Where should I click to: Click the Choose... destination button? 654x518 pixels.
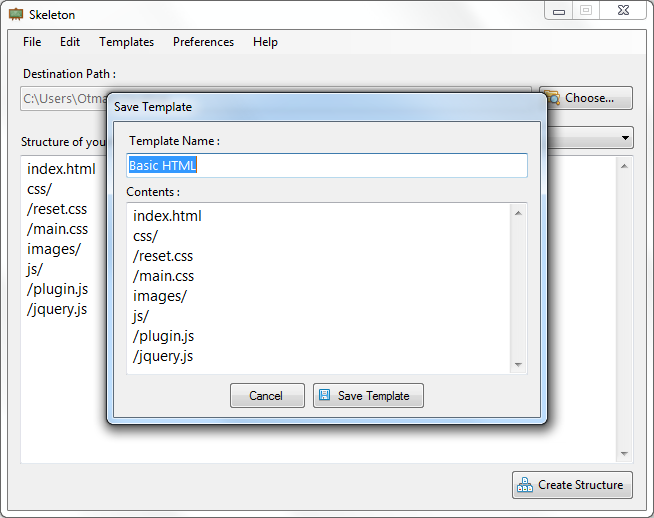586,98
